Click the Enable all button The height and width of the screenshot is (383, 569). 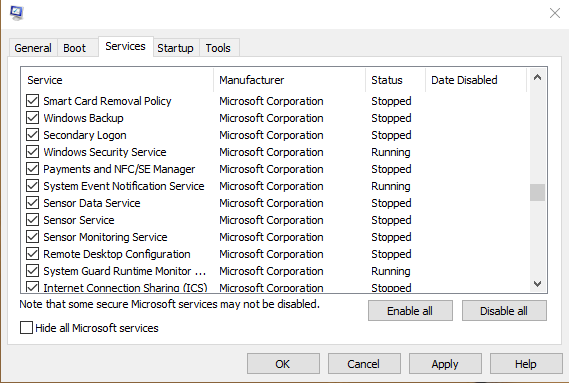(x=410, y=311)
